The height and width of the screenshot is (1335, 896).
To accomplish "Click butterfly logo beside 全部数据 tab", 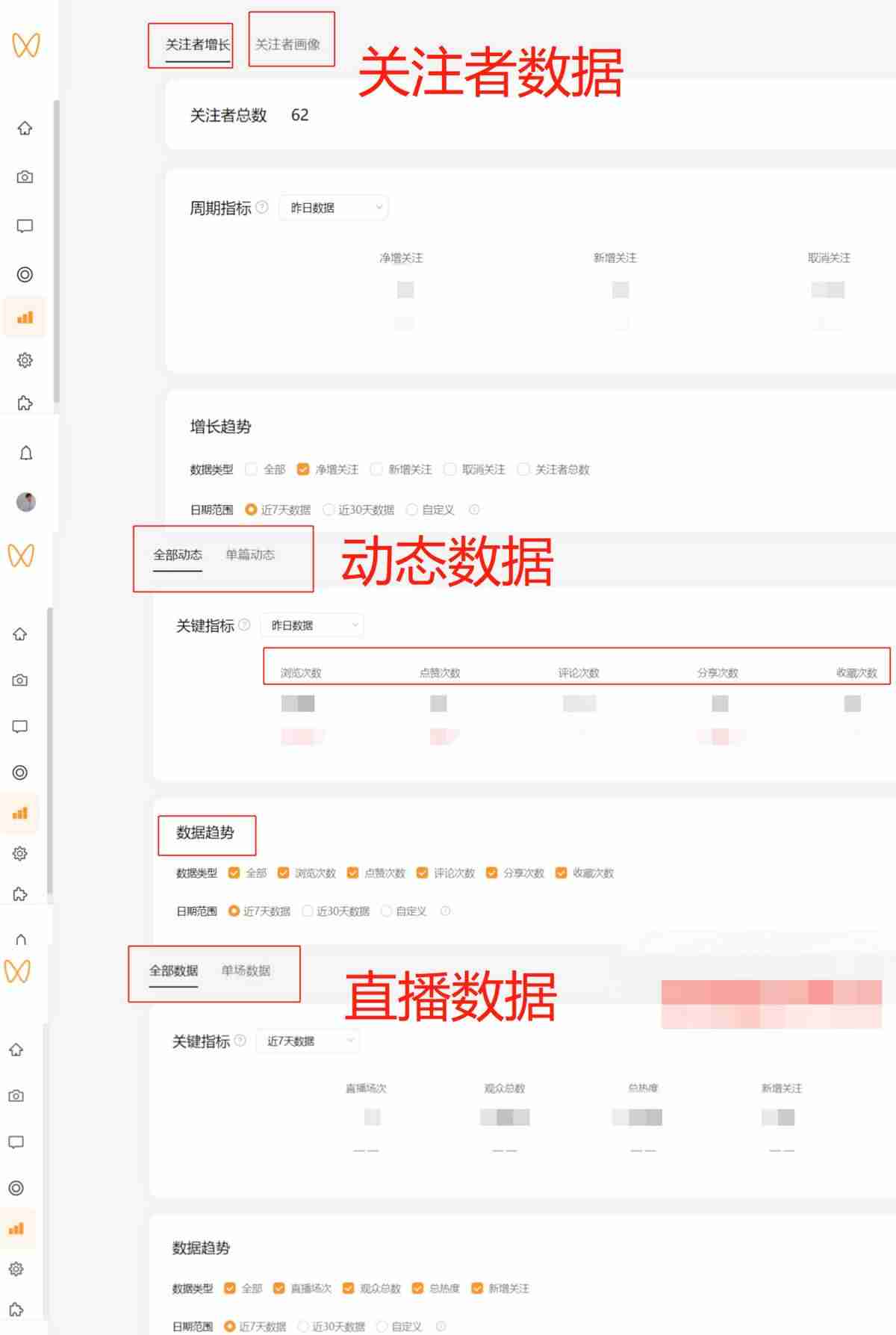I will pyautogui.click(x=17, y=971).
